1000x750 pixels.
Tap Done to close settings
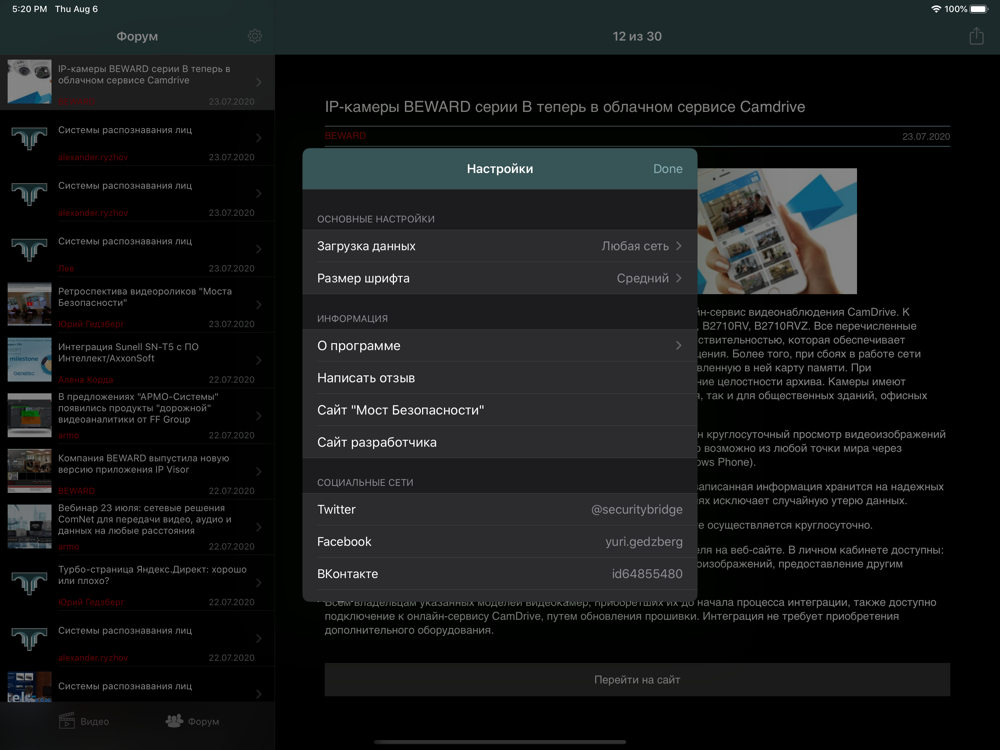(667, 169)
